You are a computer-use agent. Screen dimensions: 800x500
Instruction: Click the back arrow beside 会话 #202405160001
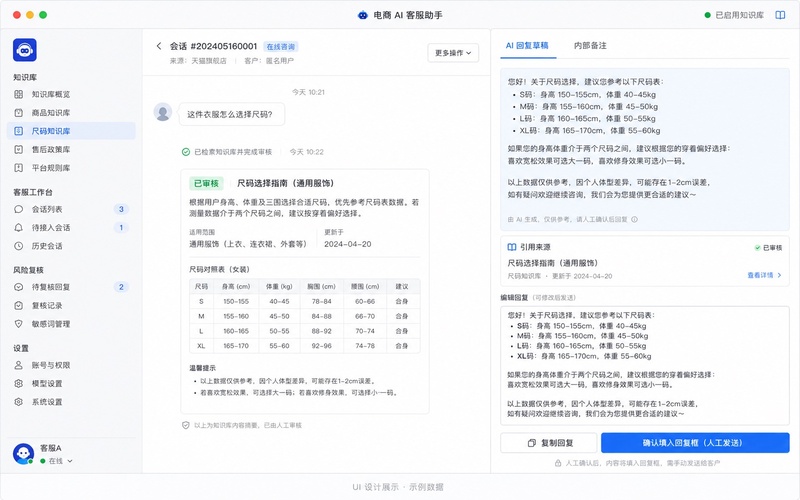(x=159, y=46)
